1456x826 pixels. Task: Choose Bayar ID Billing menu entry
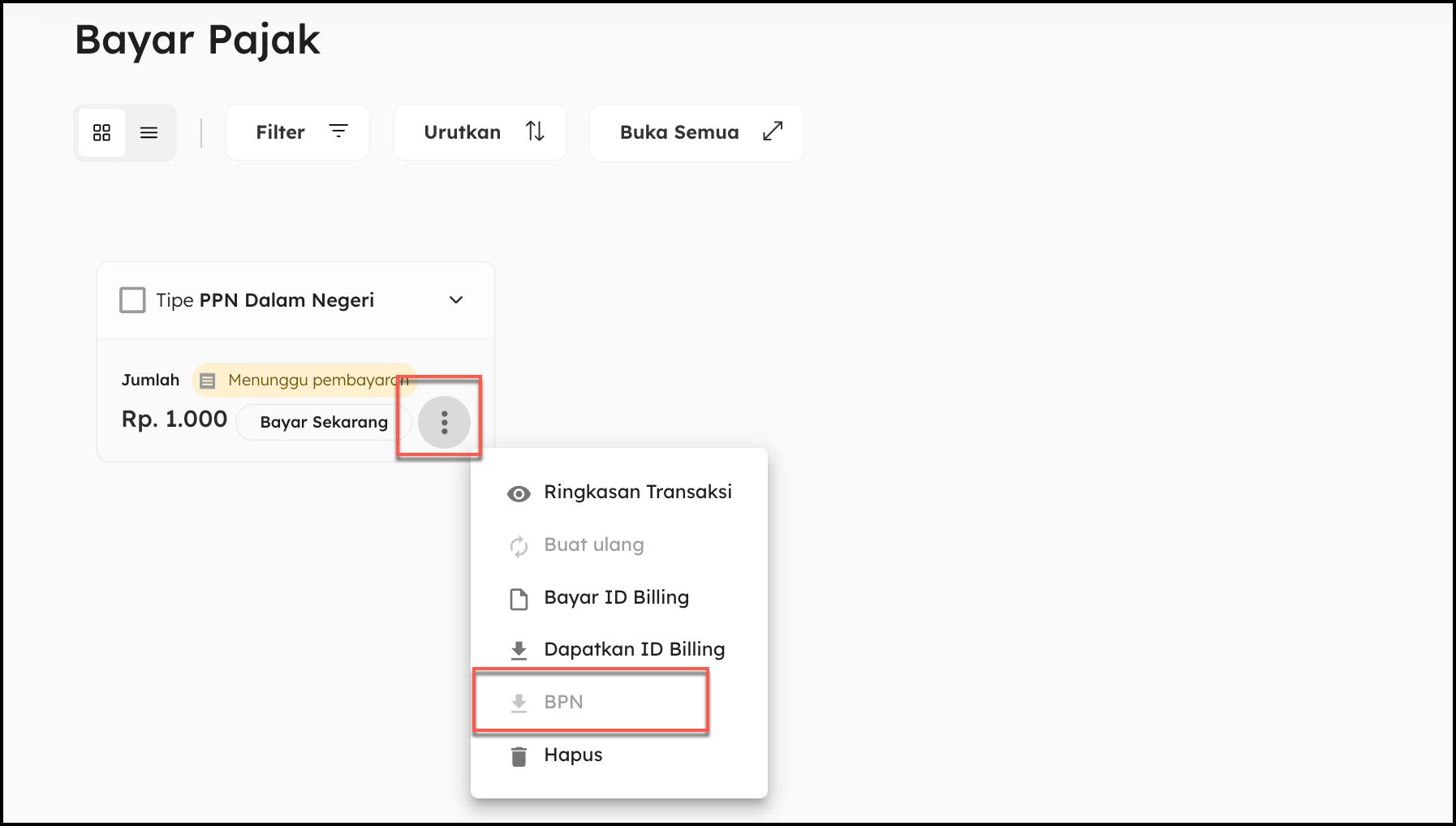tap(616, 597)
